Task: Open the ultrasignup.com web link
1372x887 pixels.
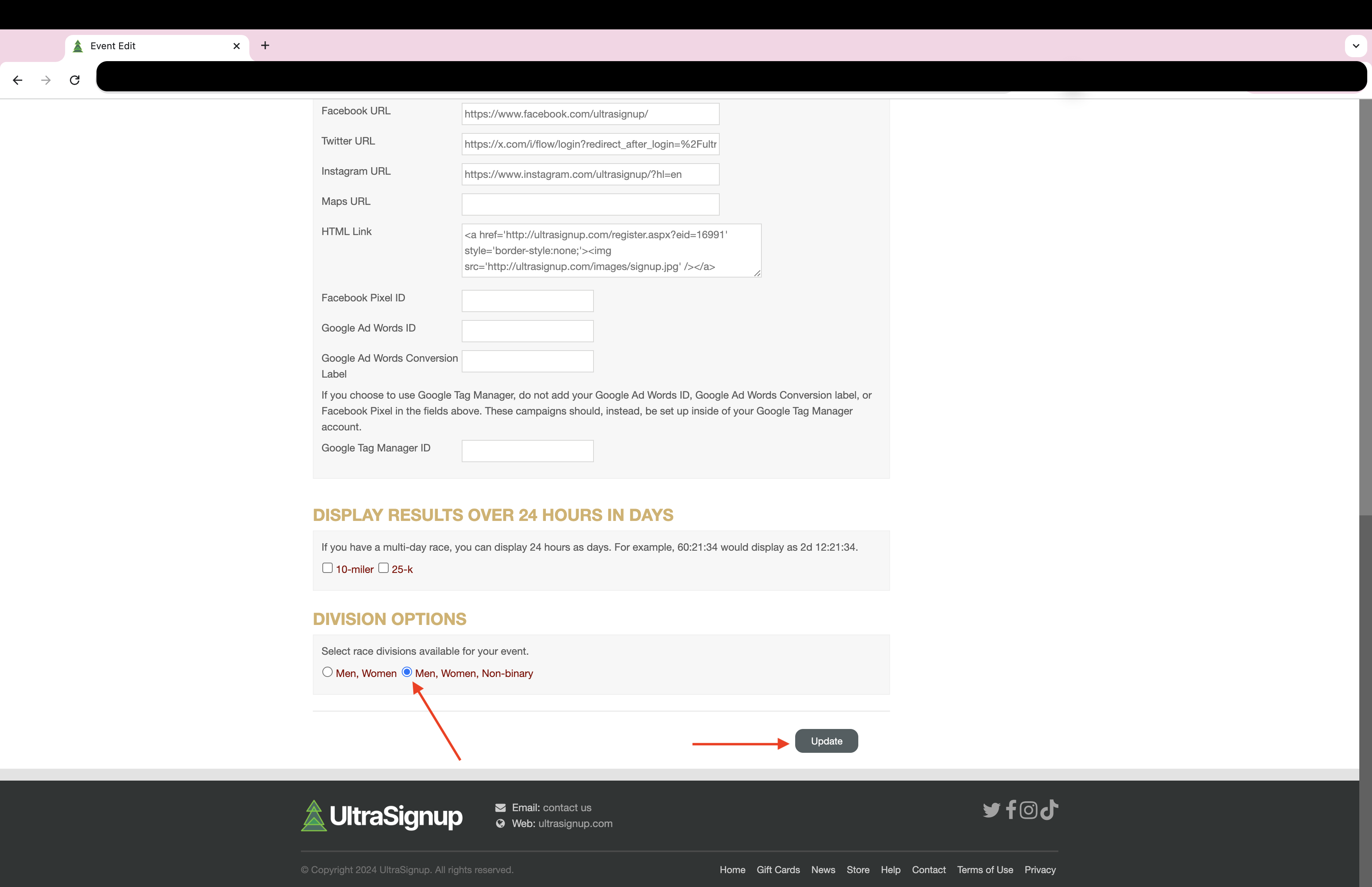Action: (575, 823)
